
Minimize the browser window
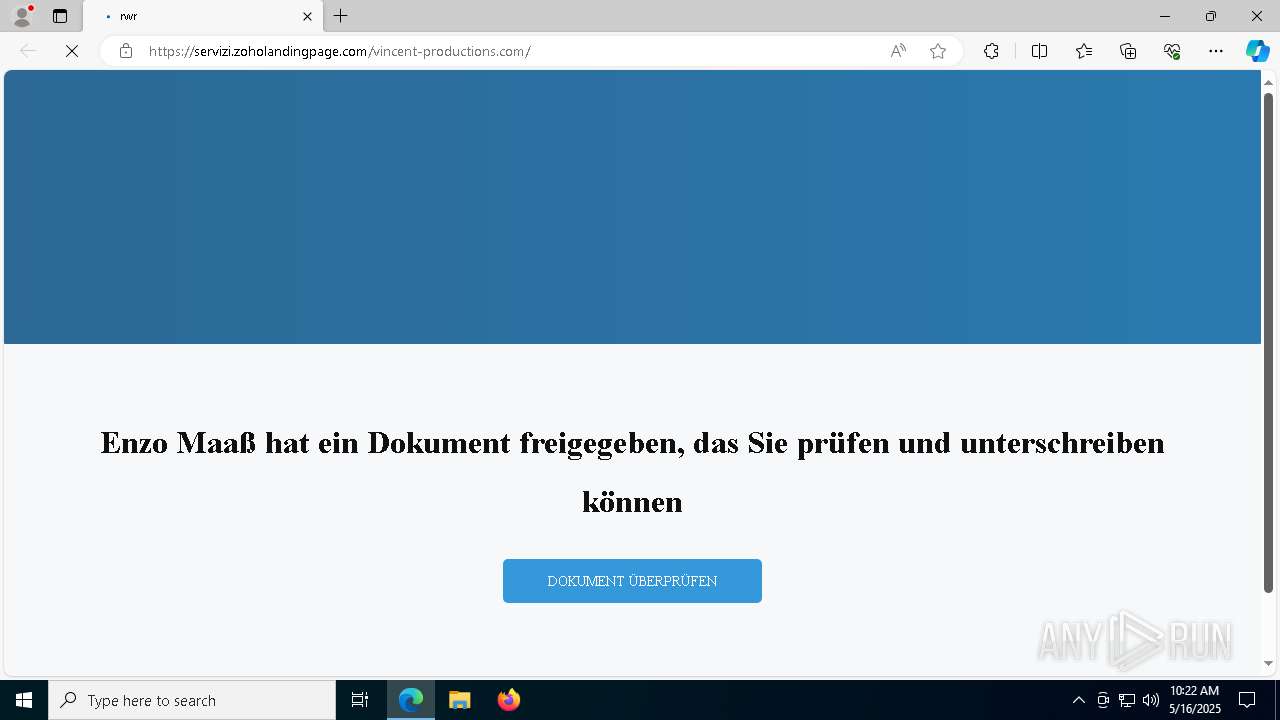1164,16
